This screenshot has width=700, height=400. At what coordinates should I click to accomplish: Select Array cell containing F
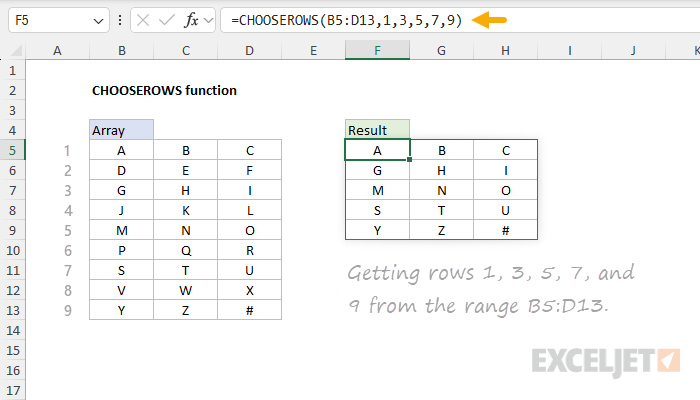pyautogui.click(x=250, y=170)
